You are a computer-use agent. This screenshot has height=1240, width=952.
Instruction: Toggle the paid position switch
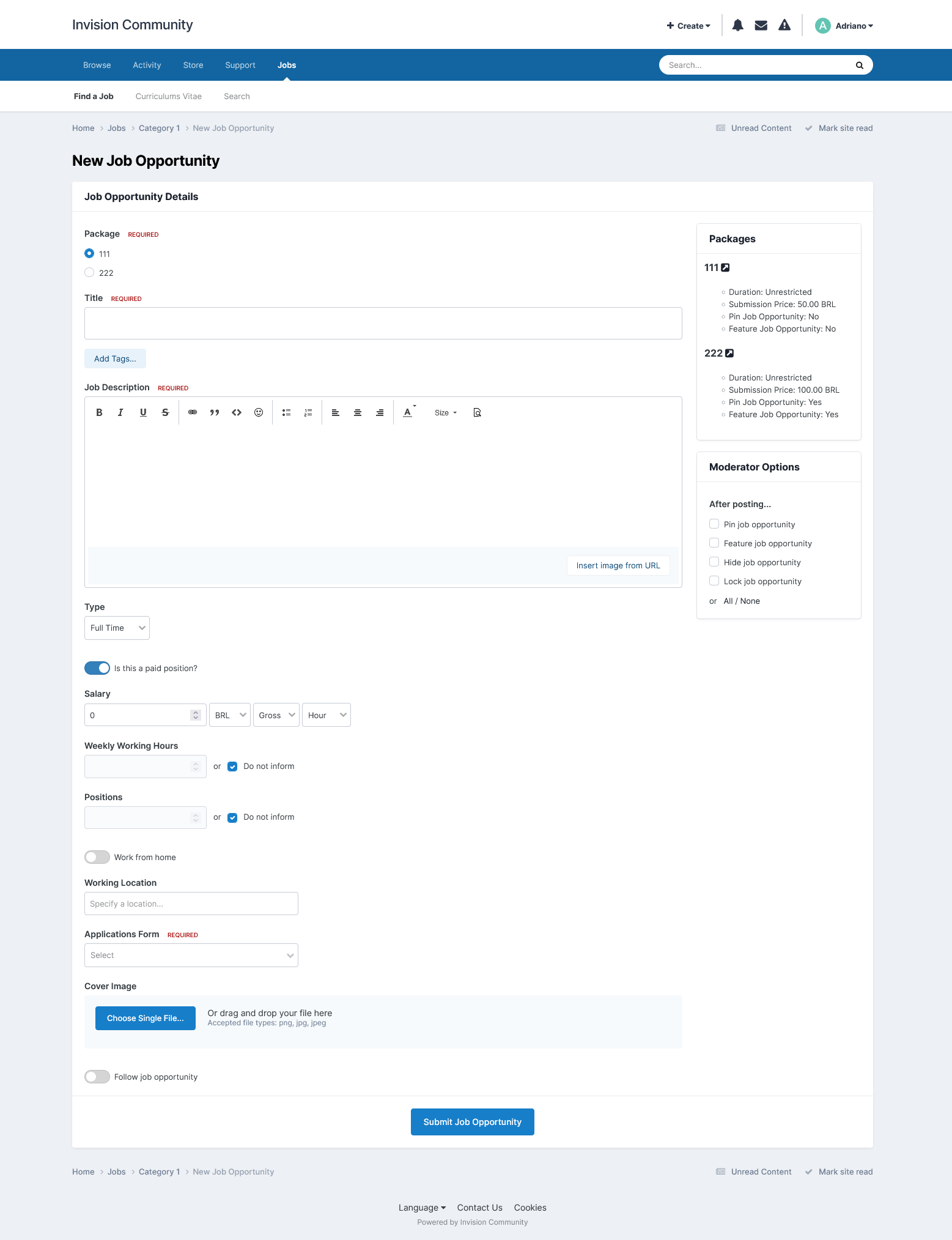[97, 668]
